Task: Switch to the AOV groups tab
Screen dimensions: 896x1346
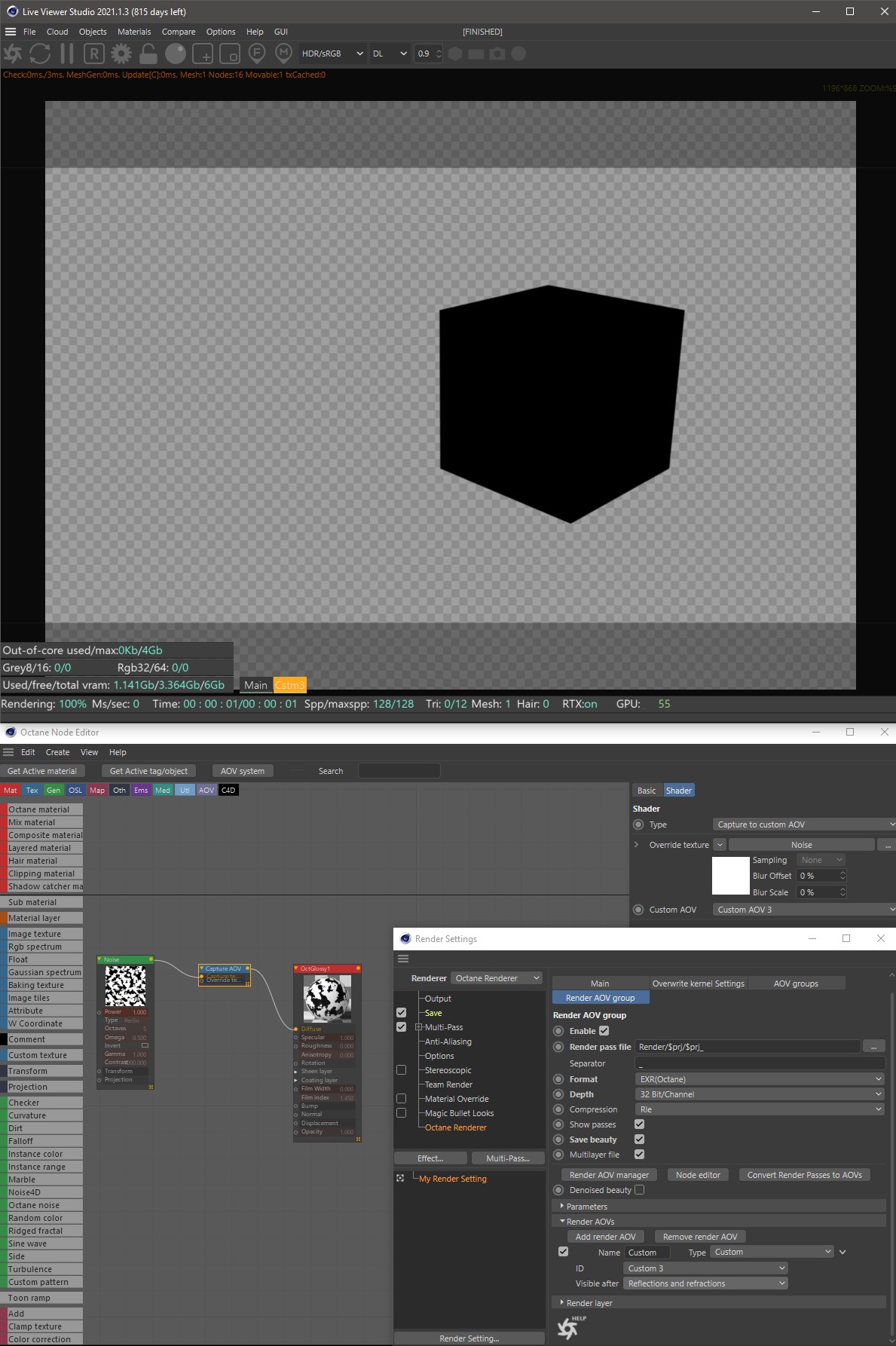Action: 796,983
